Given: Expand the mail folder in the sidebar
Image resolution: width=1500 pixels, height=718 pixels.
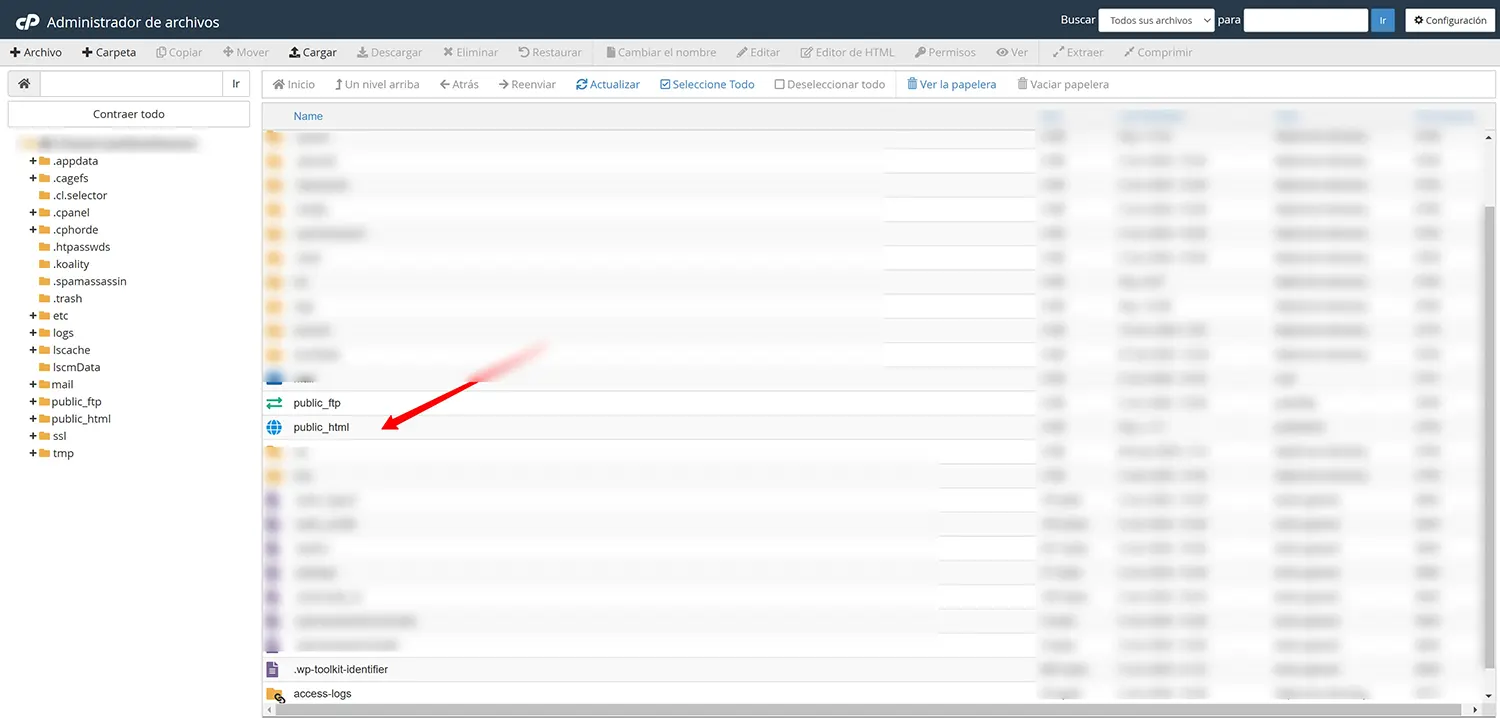Looking at the screenshot, I should pos(33,385).
